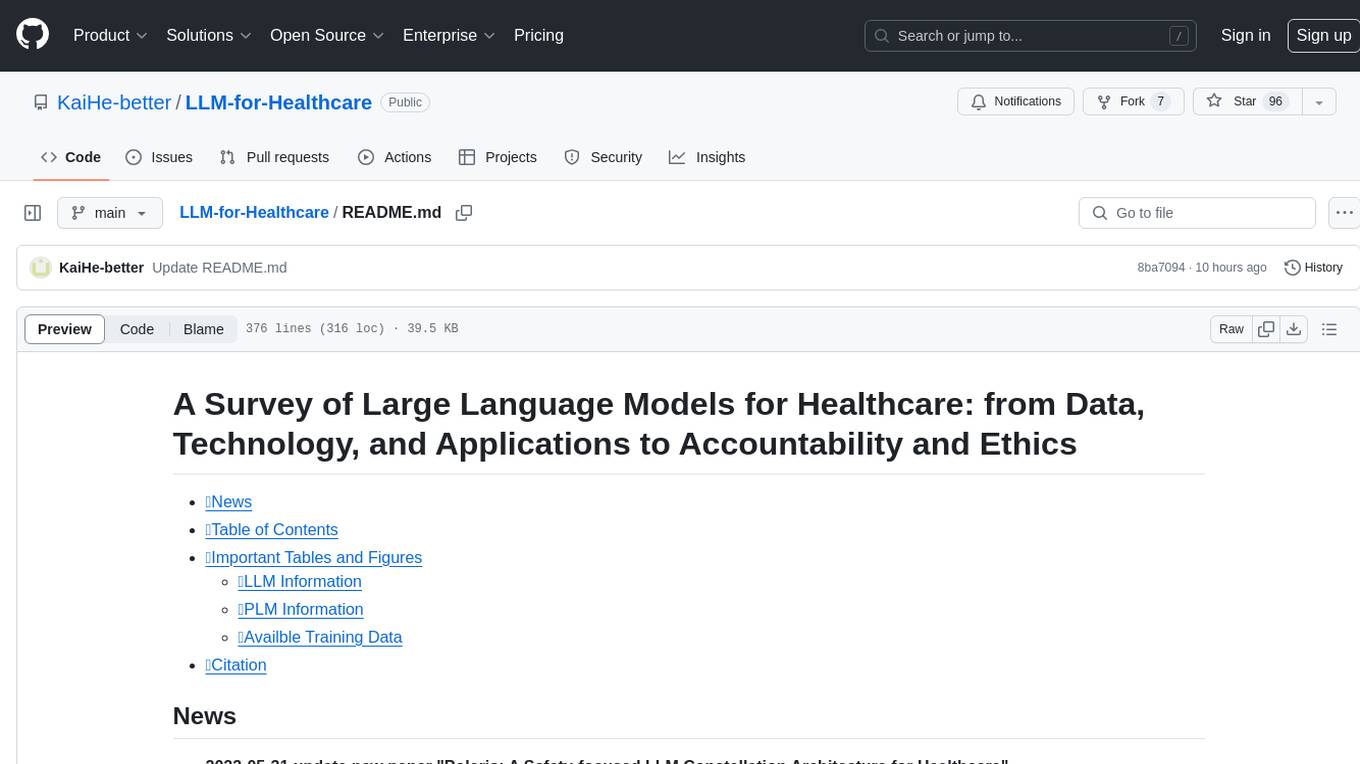Image resolution: width=1360 pixels, height=764 pixels.
Task: Expand the Enterprise menu
Action: [449, 35]
